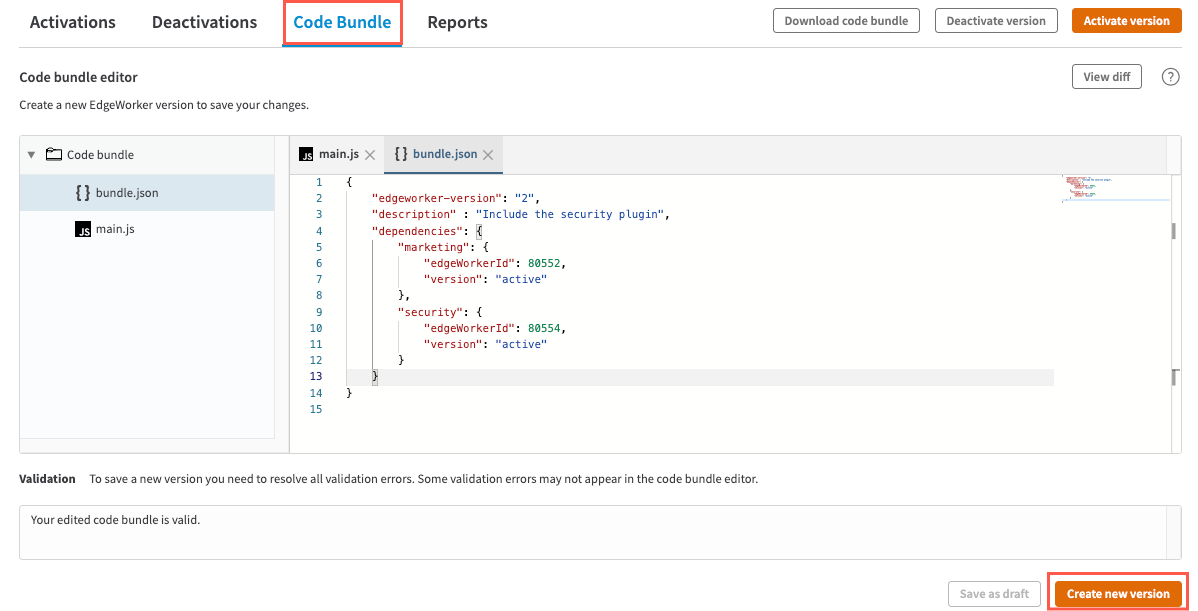Go to the Activations tab
Image resolution: width=1198 pixels, height=611 pixels.
pyautogui.click(x=73, y=22)
